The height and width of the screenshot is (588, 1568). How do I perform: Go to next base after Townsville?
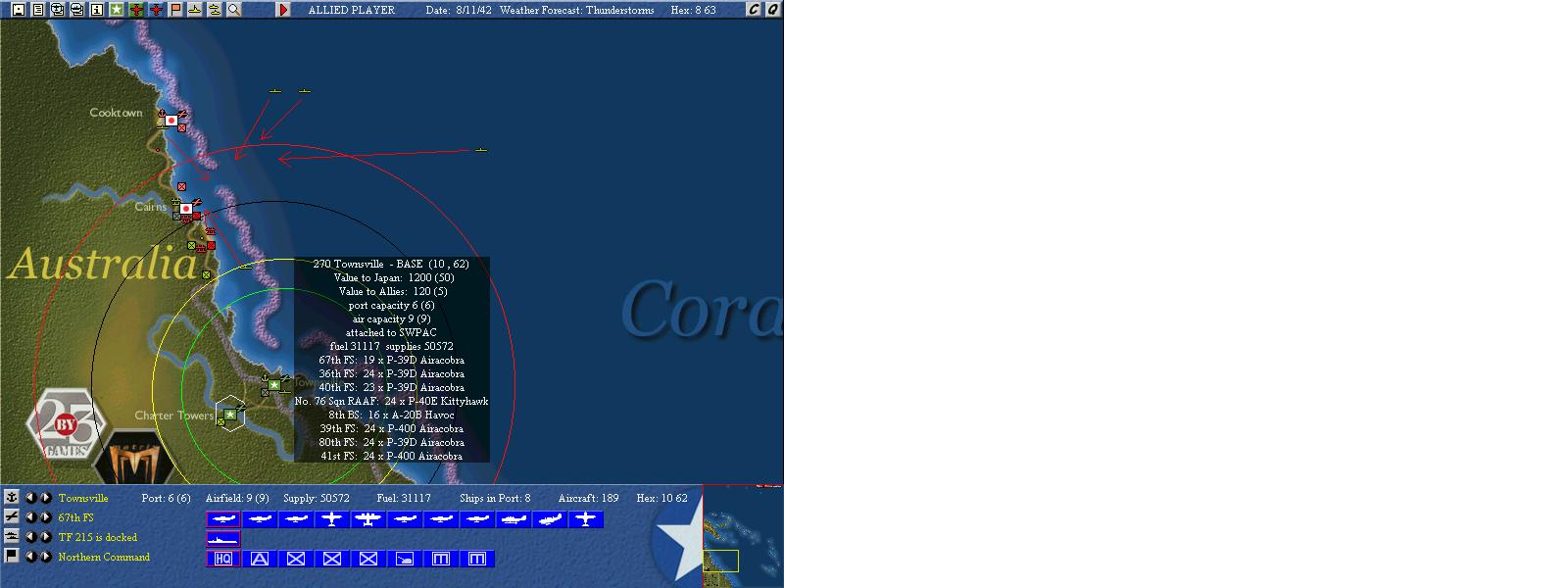pyautogui.click(x=45, y=498)
